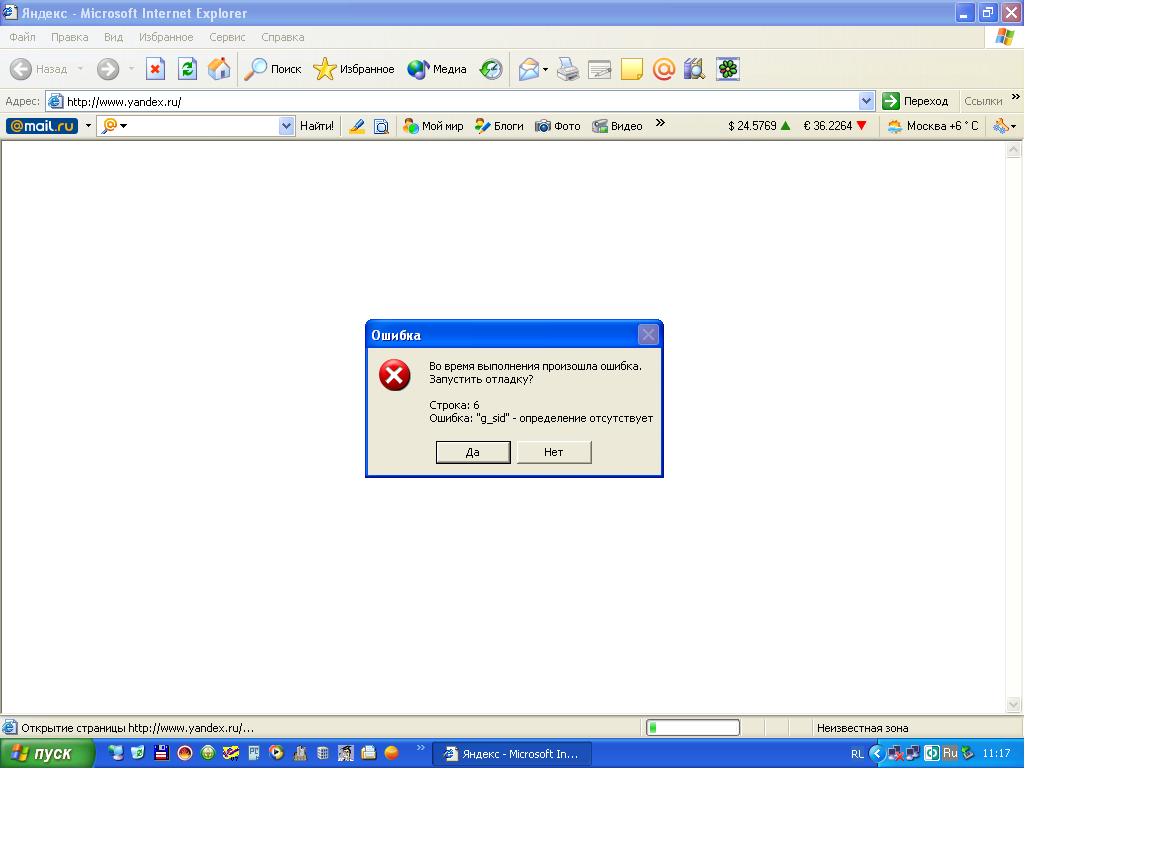Expand the Ссылки links bar chevron
Viewport: 1152px width, 864px height.
coord(1015,97)
